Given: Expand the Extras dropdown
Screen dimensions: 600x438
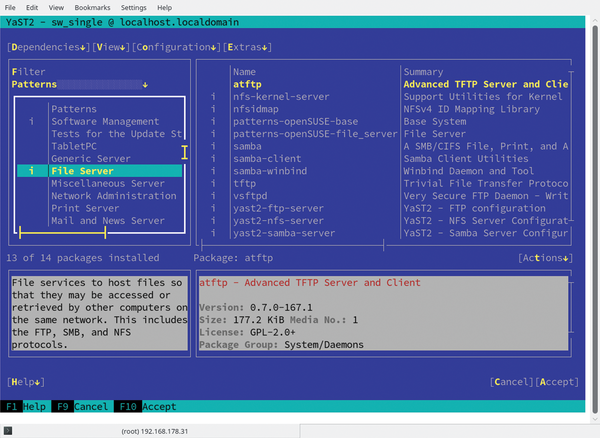Looking at the screenshot, I should pos(247,47).
